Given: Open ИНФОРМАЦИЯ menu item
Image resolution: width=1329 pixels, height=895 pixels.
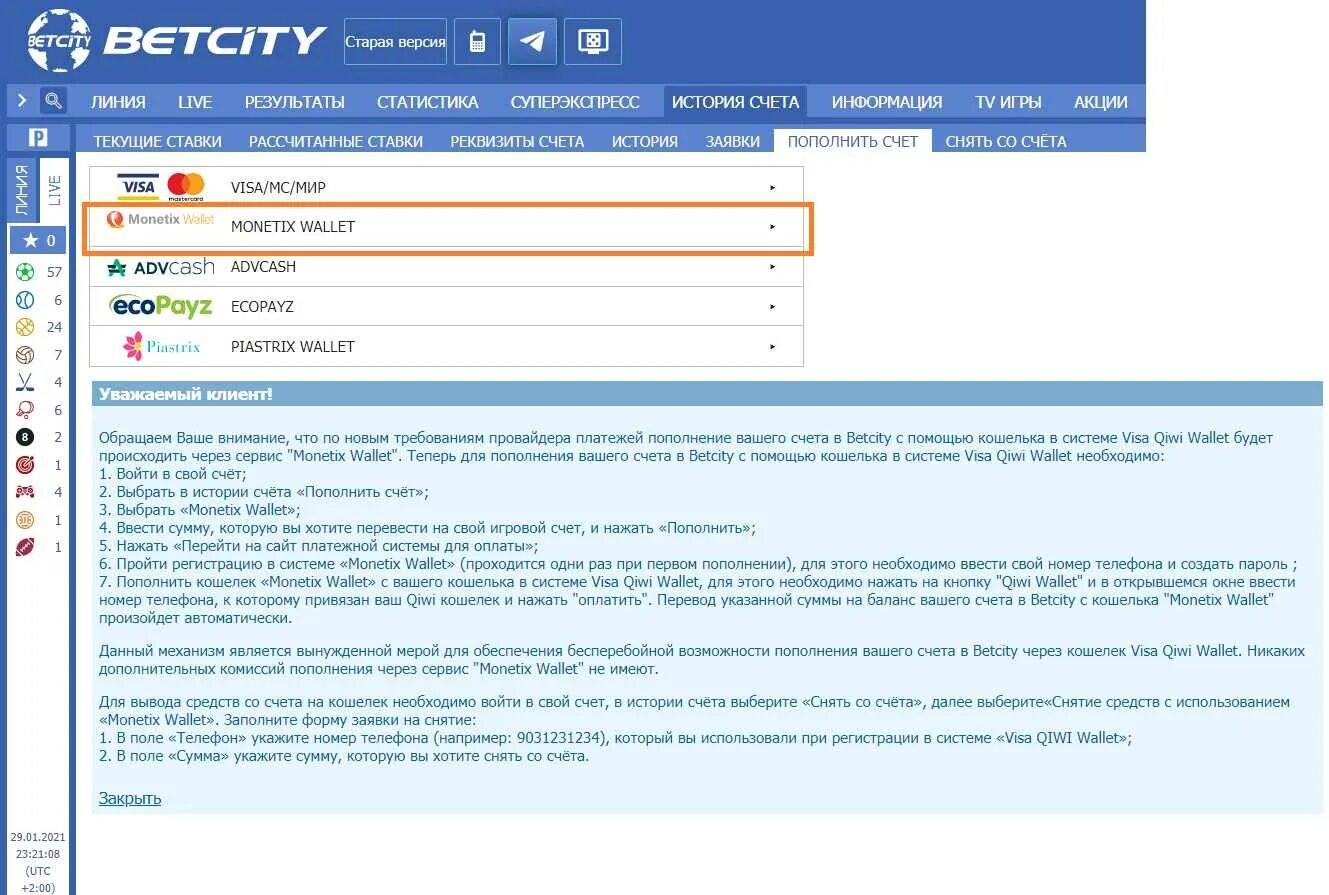Looking at the screenshot, I should click(x=887, y=102).
